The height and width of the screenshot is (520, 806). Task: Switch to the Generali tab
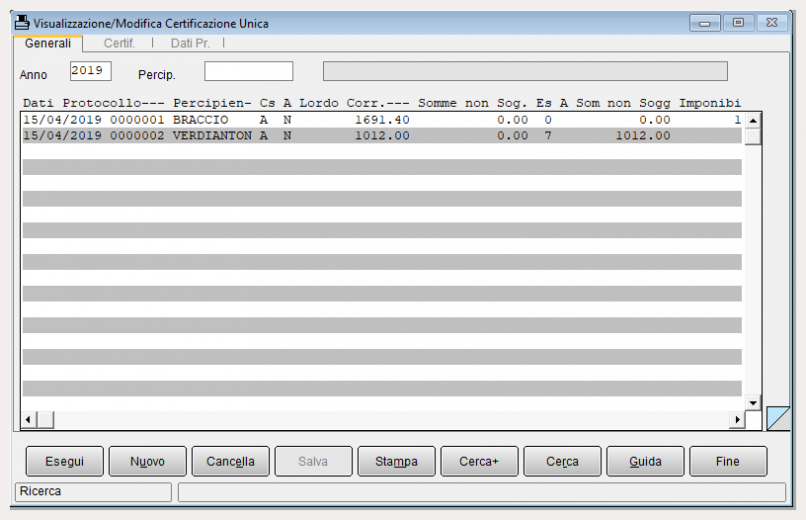coord(48,43)
